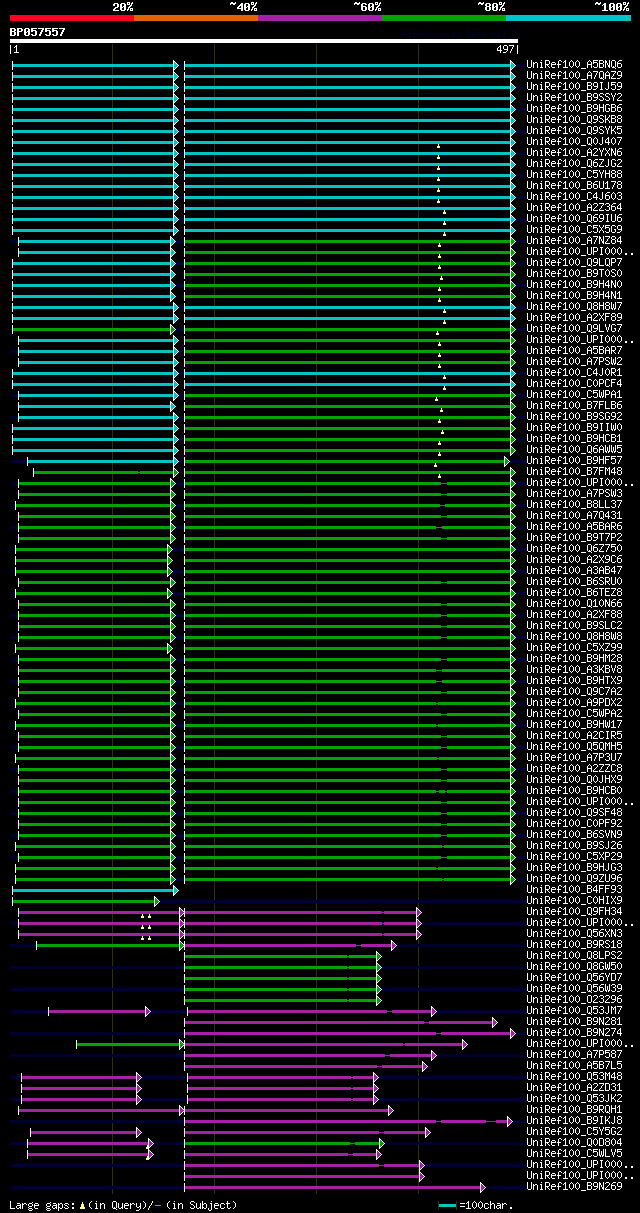Select the UniRef100_B6TEZ8 label
This screenshot has width=640, height=1213.
574,592
